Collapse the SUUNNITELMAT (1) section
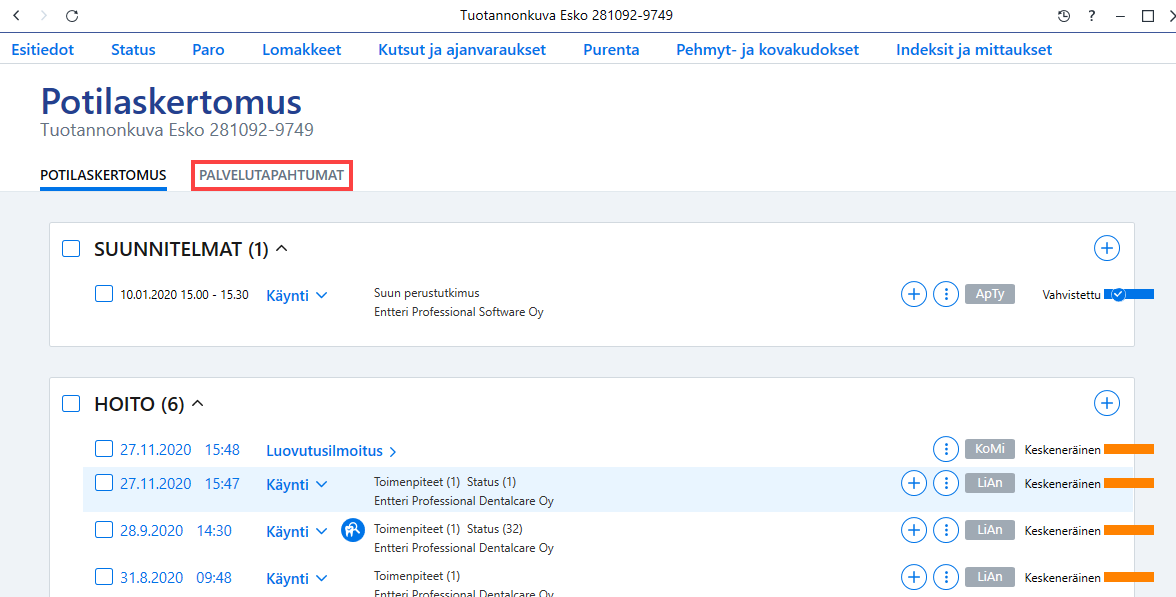This screenshot has height=597, width=1176. coord(282,248)
